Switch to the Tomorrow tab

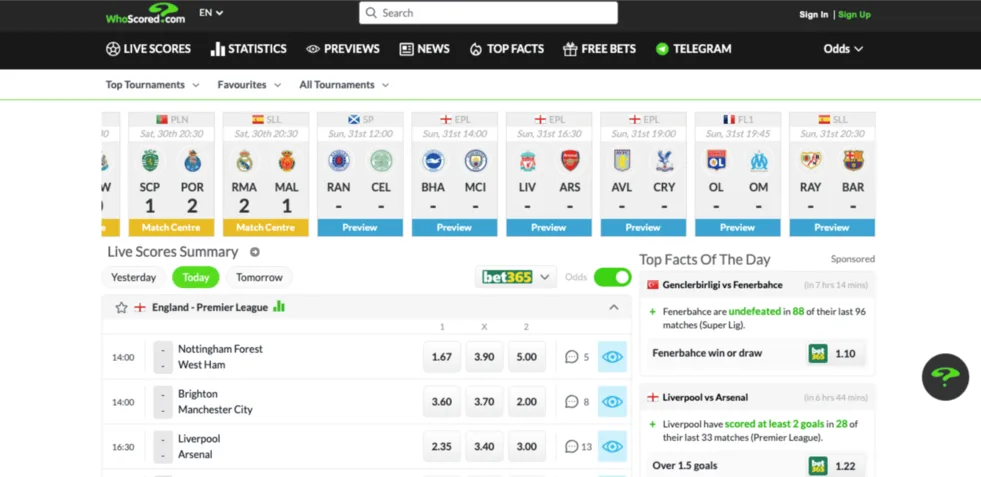coord(260,277)
